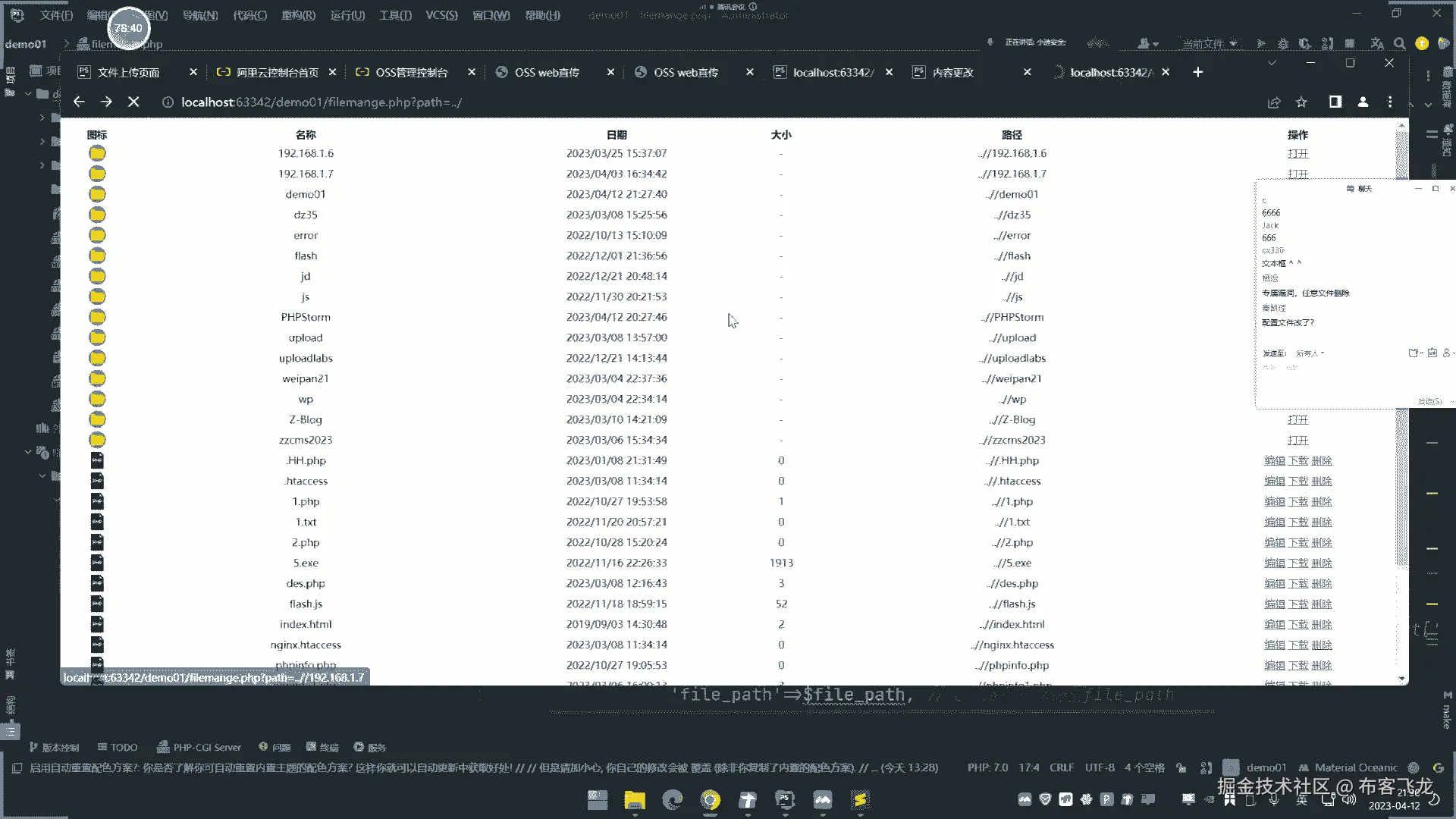Toggle the browser side panel icon
This screenshot has height=819, width=1456.
coord(1335,102)
